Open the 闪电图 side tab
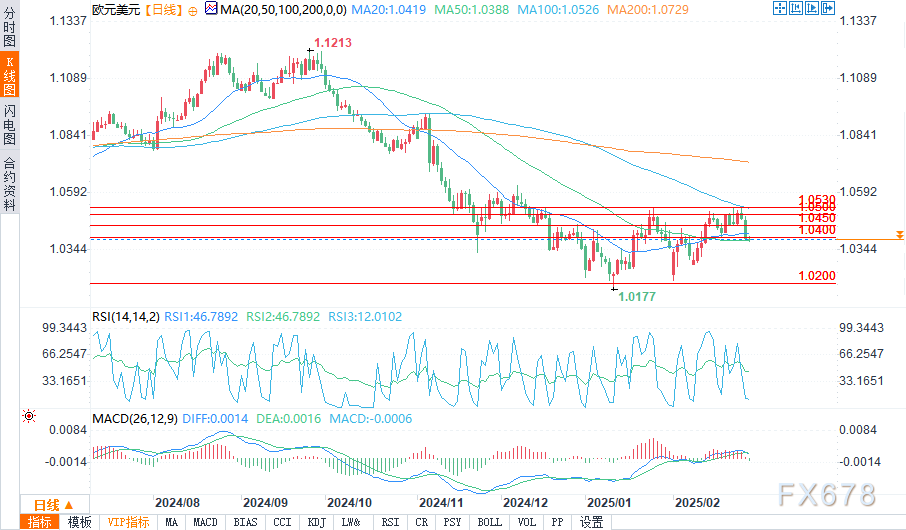906x530 pixels. pyautogui.click(x=9, y=124)
